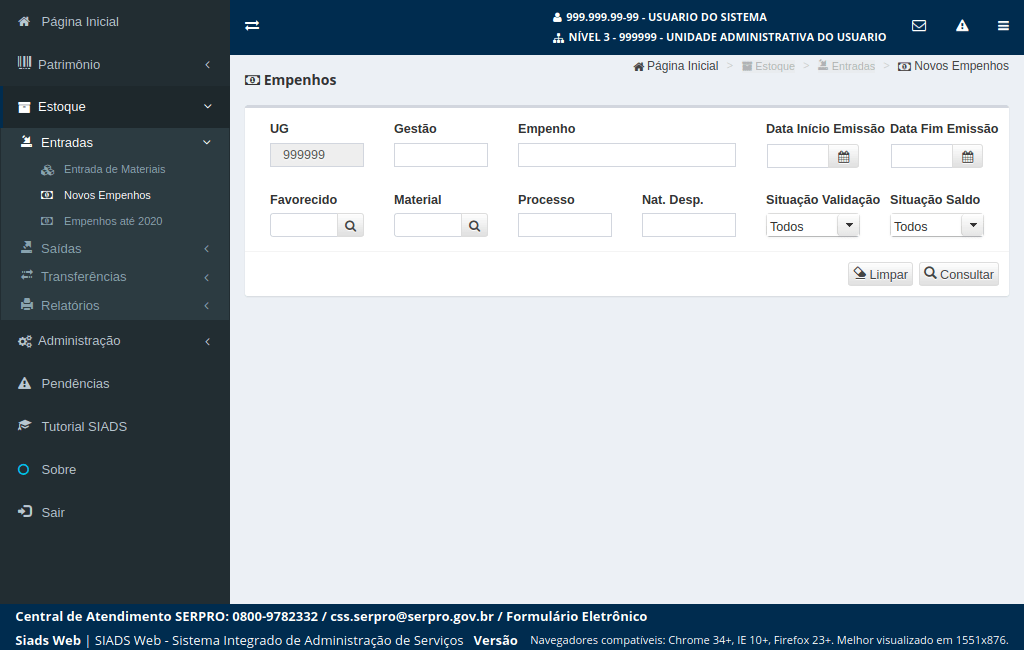Click the Empenho input field
This screenshot has height=650, width=1024.
coord(627,155)
